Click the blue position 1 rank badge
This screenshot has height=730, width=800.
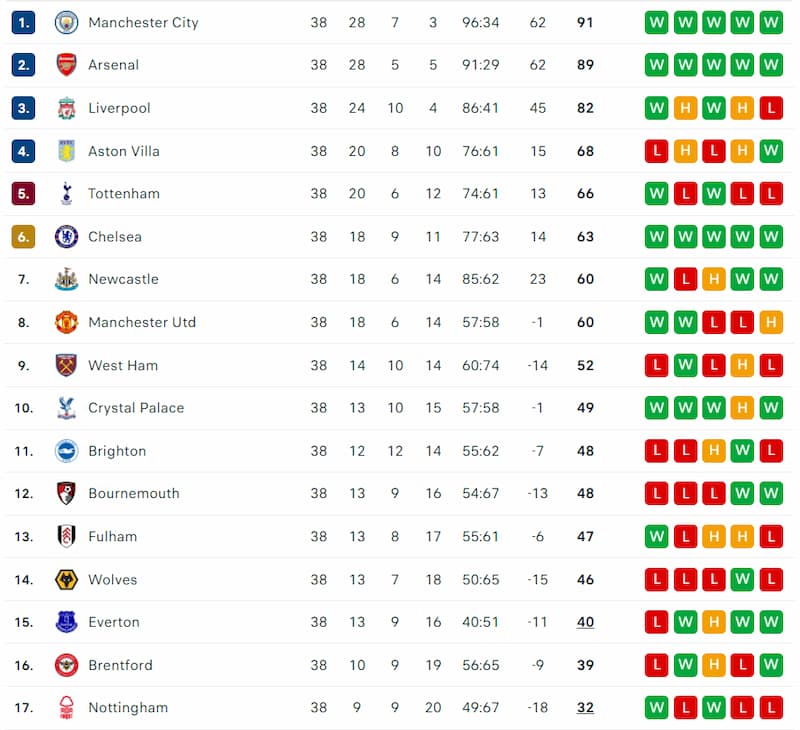(23, 22)
